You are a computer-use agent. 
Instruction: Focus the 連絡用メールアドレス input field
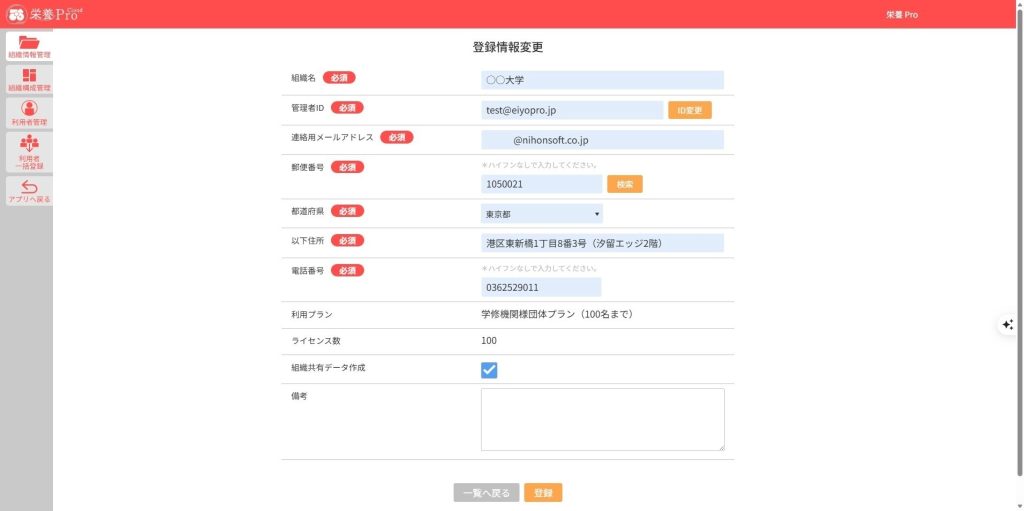[601, 141]
